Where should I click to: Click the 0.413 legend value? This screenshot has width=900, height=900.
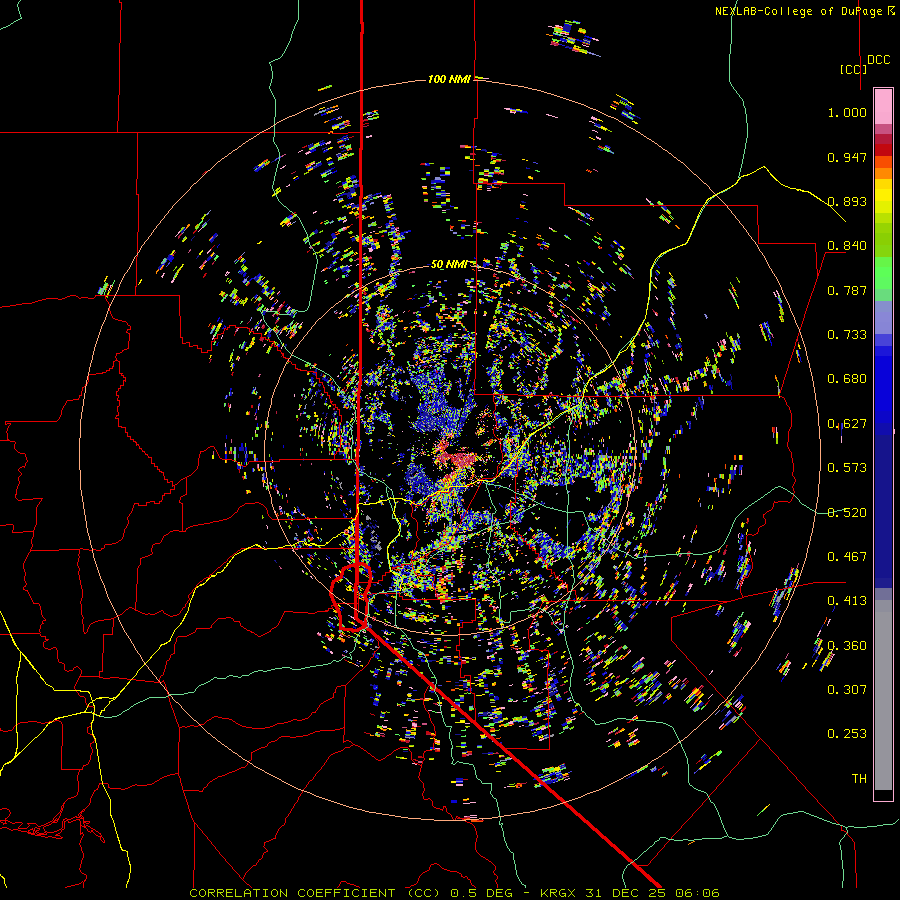[847, 601]
